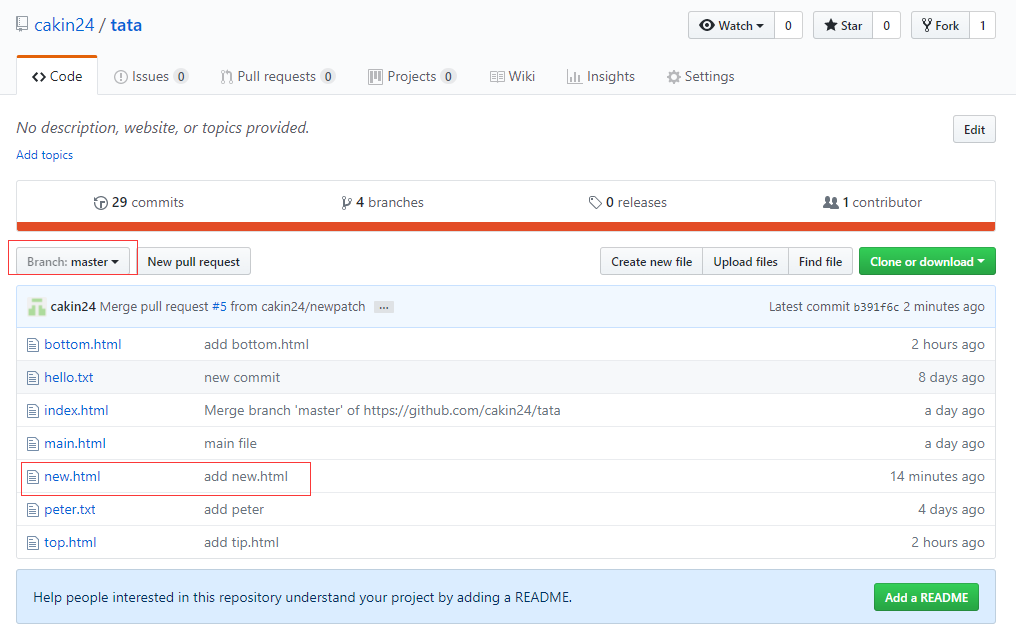Viewport: 1016px width, 640px height.
Task: Switch to the Pull requests tab
Action: 277,76
